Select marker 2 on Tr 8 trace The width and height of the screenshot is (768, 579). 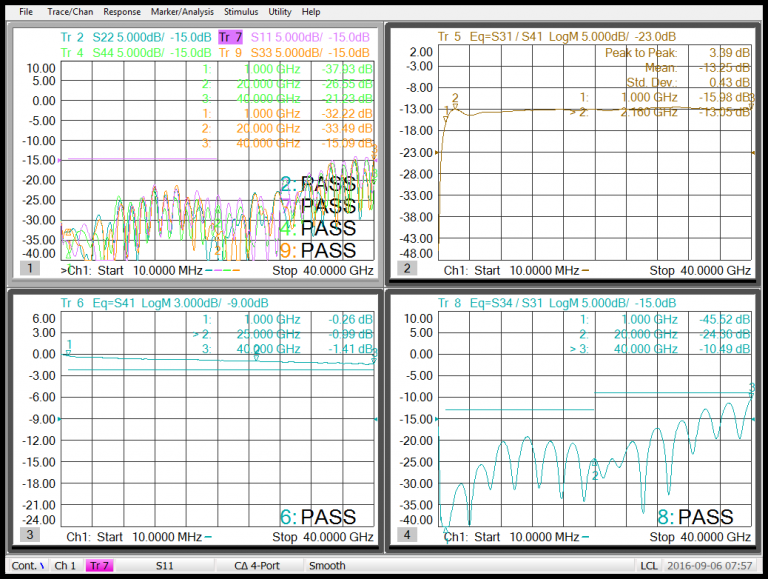595,471
